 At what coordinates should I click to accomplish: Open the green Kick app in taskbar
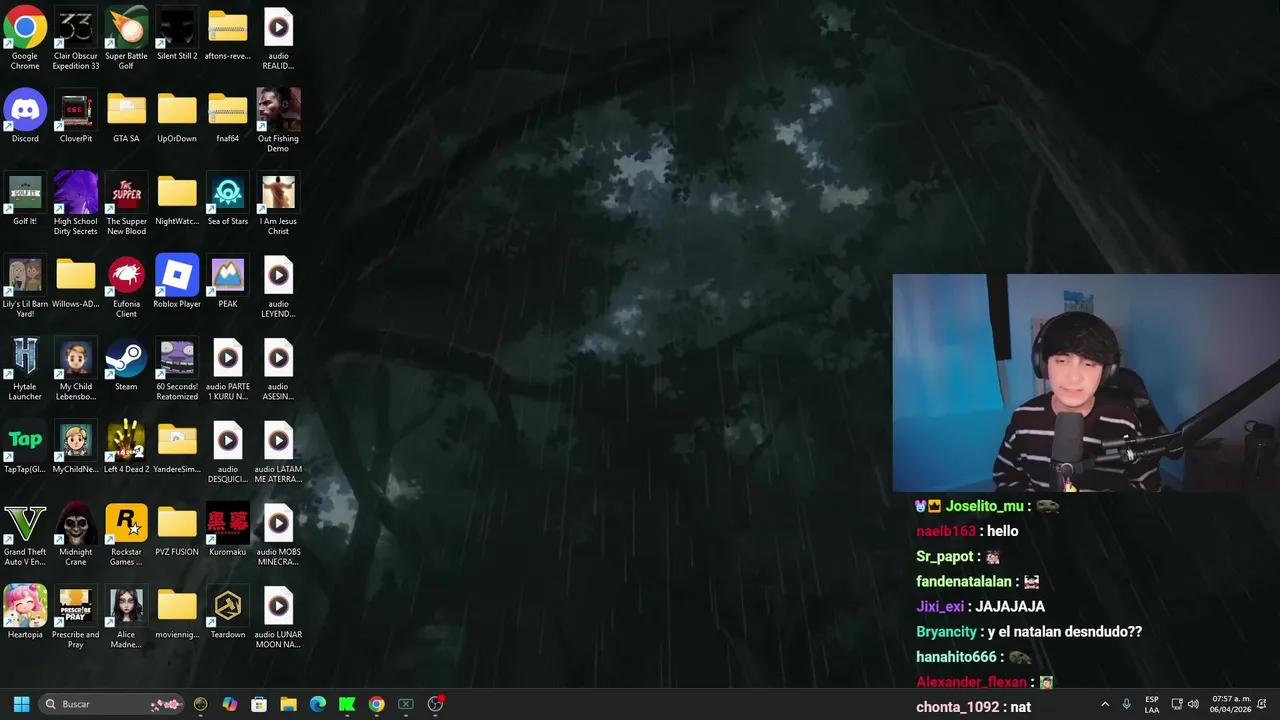click(x=347, y=704)
